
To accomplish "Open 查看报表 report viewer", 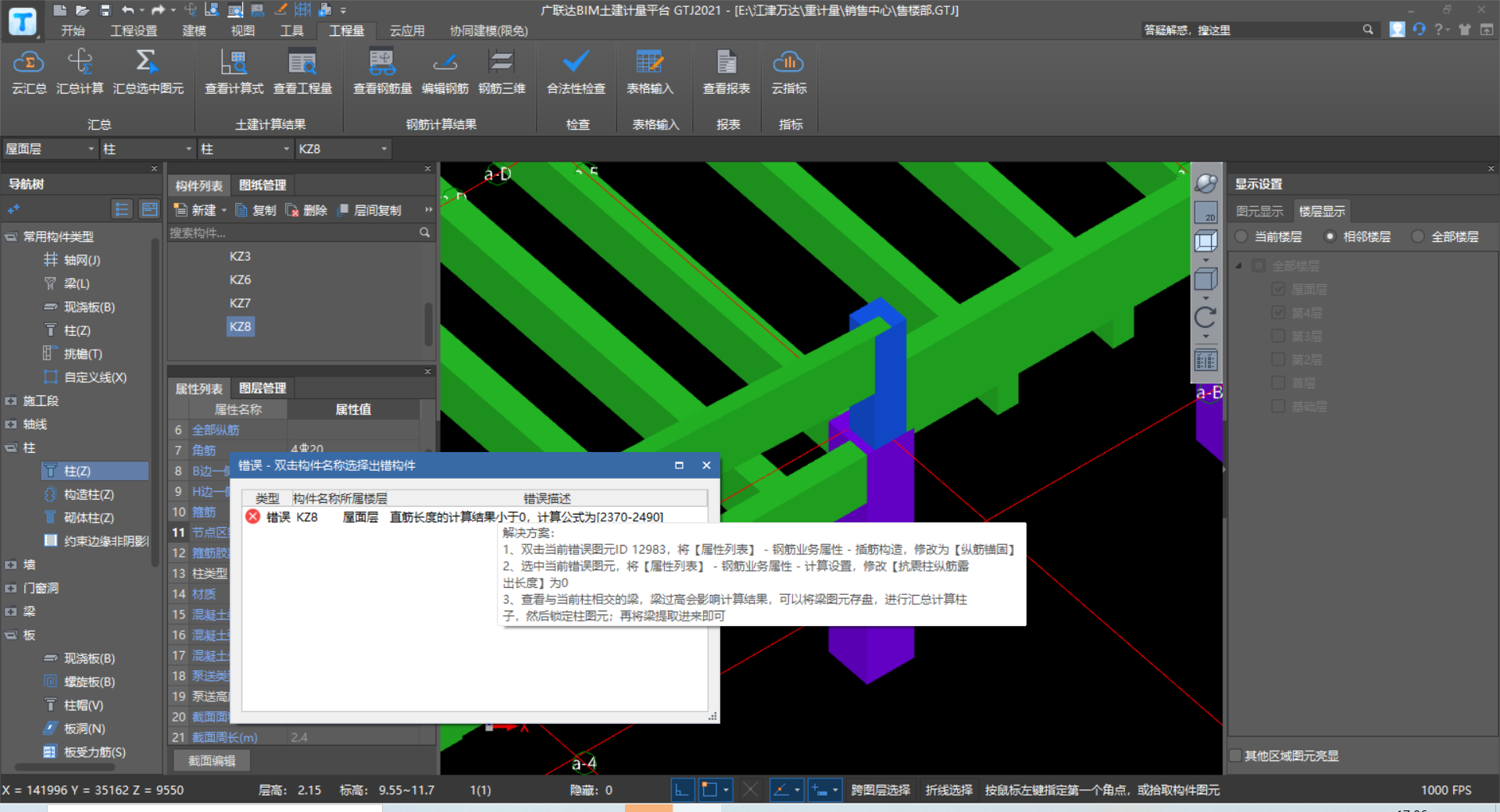I will point(727,71).
